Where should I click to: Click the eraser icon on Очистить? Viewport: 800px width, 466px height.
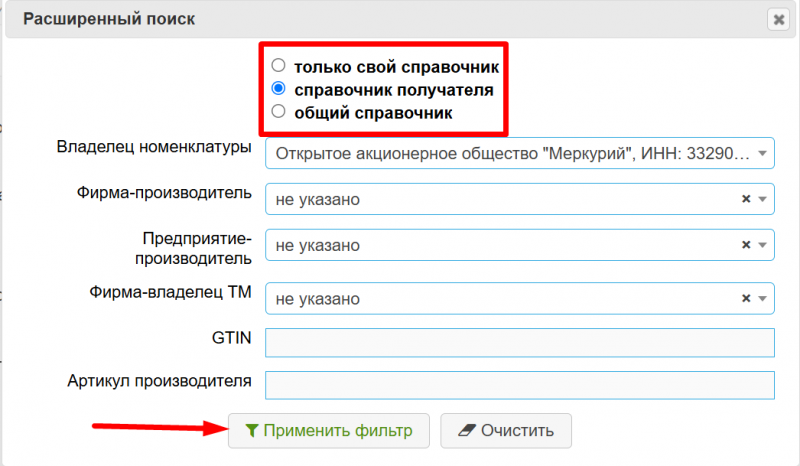point(464,431)
